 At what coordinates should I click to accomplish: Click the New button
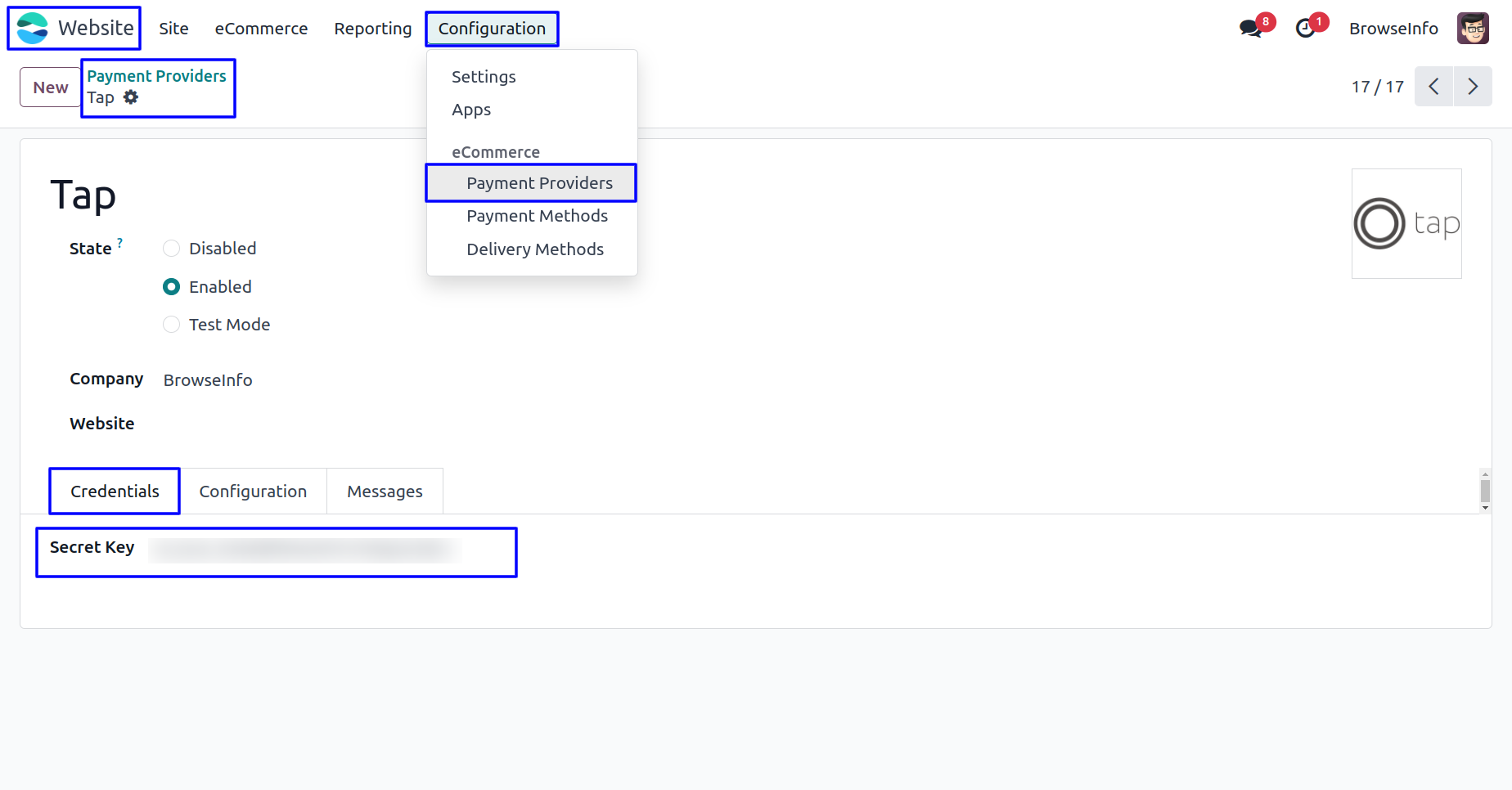point(51,88)
